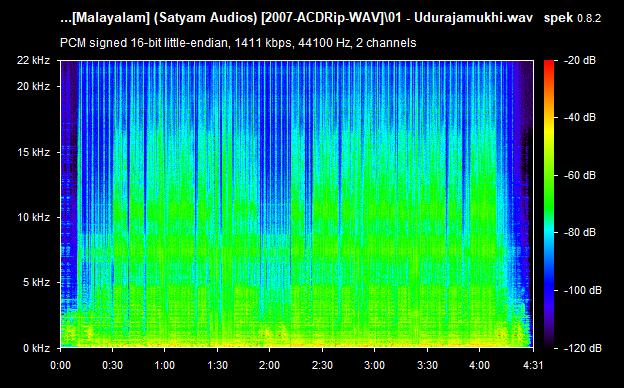Screen dimensions: 624x388
Task: Click the spek 0.8.2 version label
Action: pyautogui.click(x=572, y=18)
